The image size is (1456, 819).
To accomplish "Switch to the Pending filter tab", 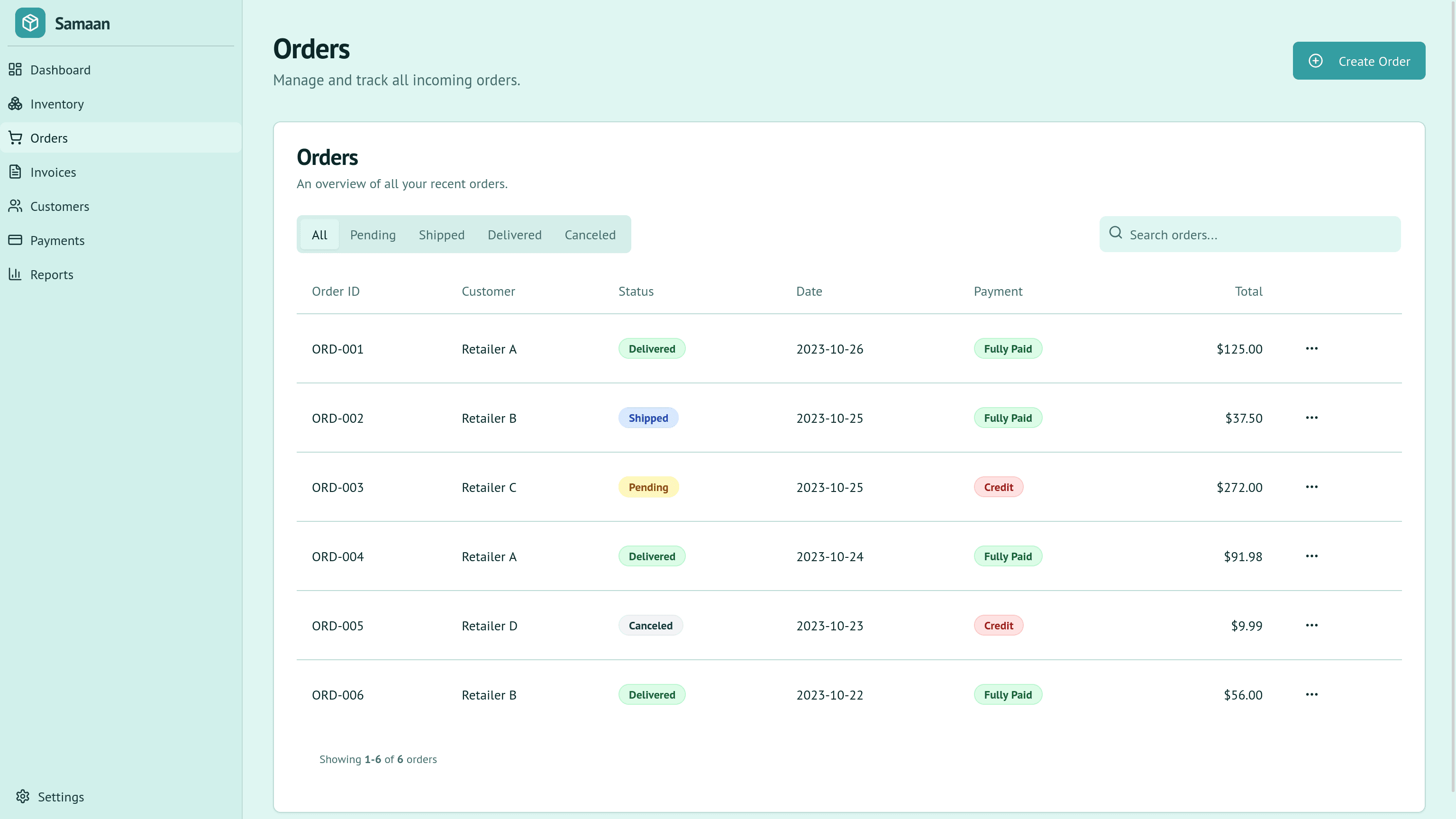I will pos(373,234).
